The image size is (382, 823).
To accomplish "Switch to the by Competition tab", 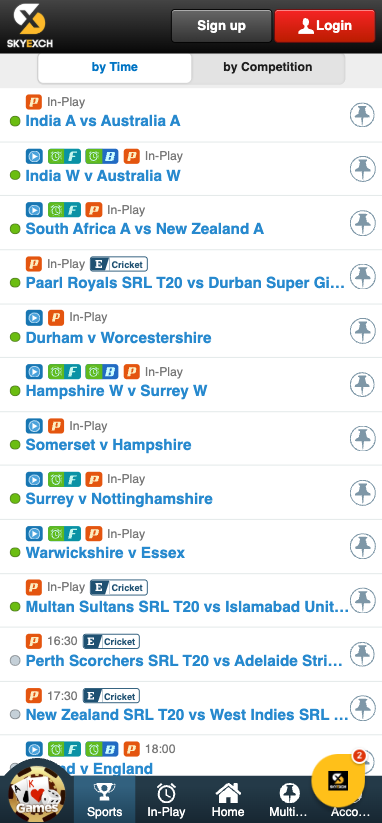I will (x=268, y=67).
